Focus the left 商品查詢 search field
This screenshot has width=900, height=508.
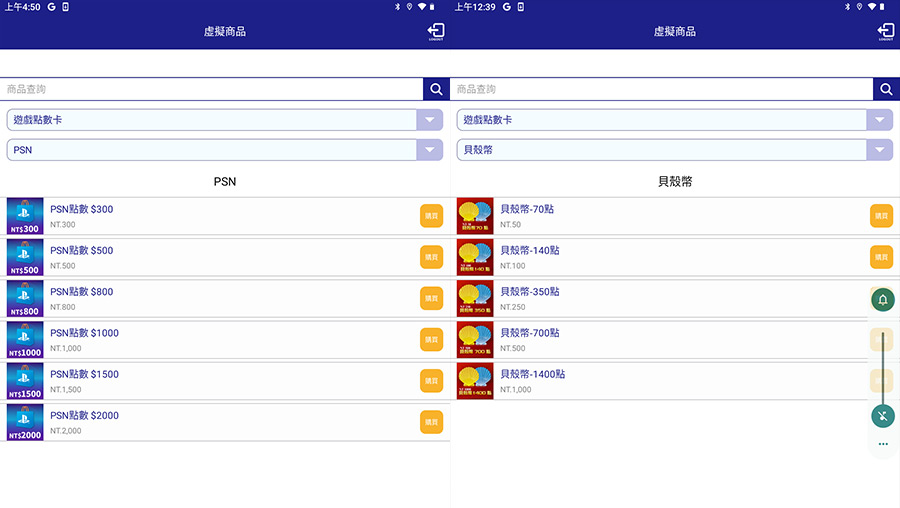coord(212,89)
